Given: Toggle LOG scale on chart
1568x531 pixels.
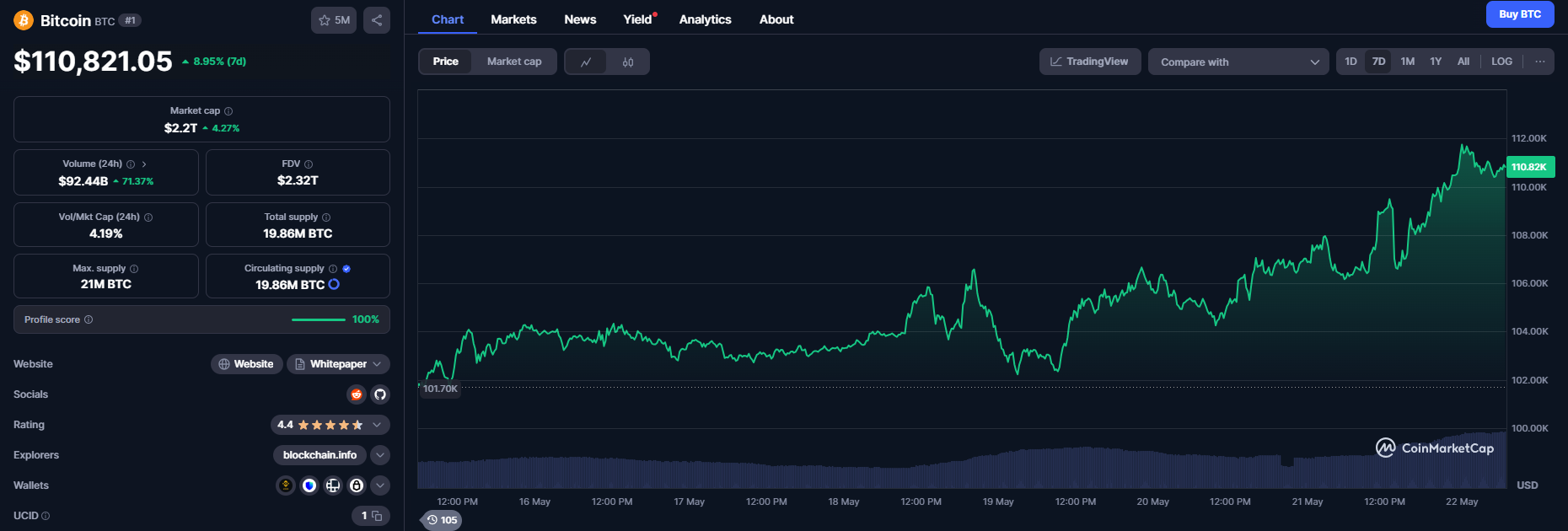Looking at the screenshot, I should pyautogui.click(x=1501, y=62).
